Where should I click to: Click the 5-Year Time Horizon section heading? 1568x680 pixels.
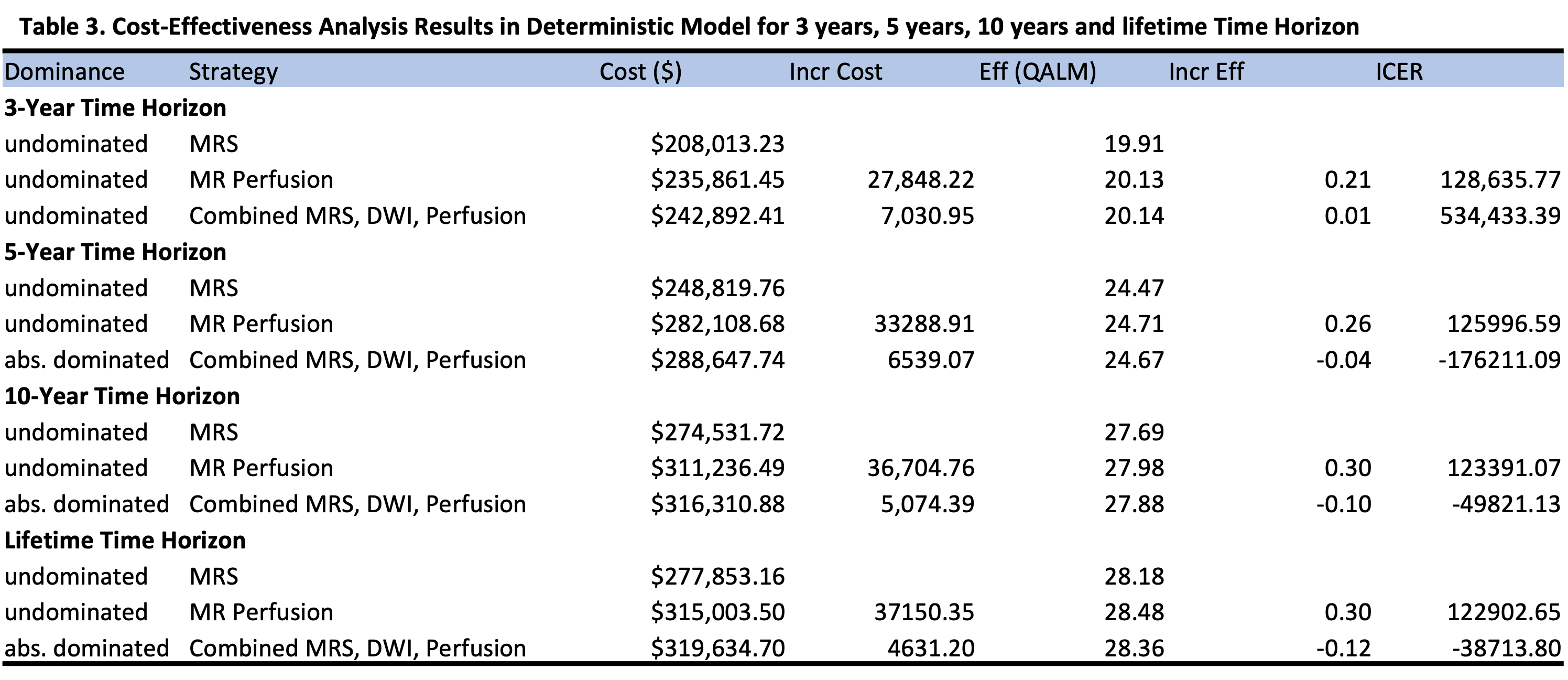(116, 252)
